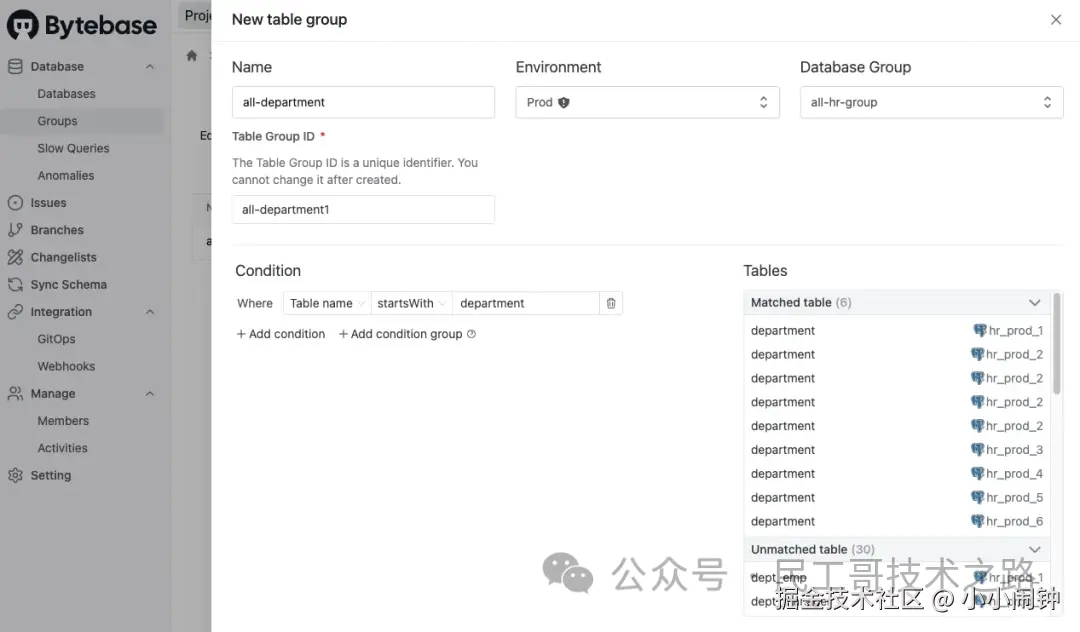Collapse the Unmatched table section
The height and width of the screenshot is (632, 1080).
[1035, 549]
